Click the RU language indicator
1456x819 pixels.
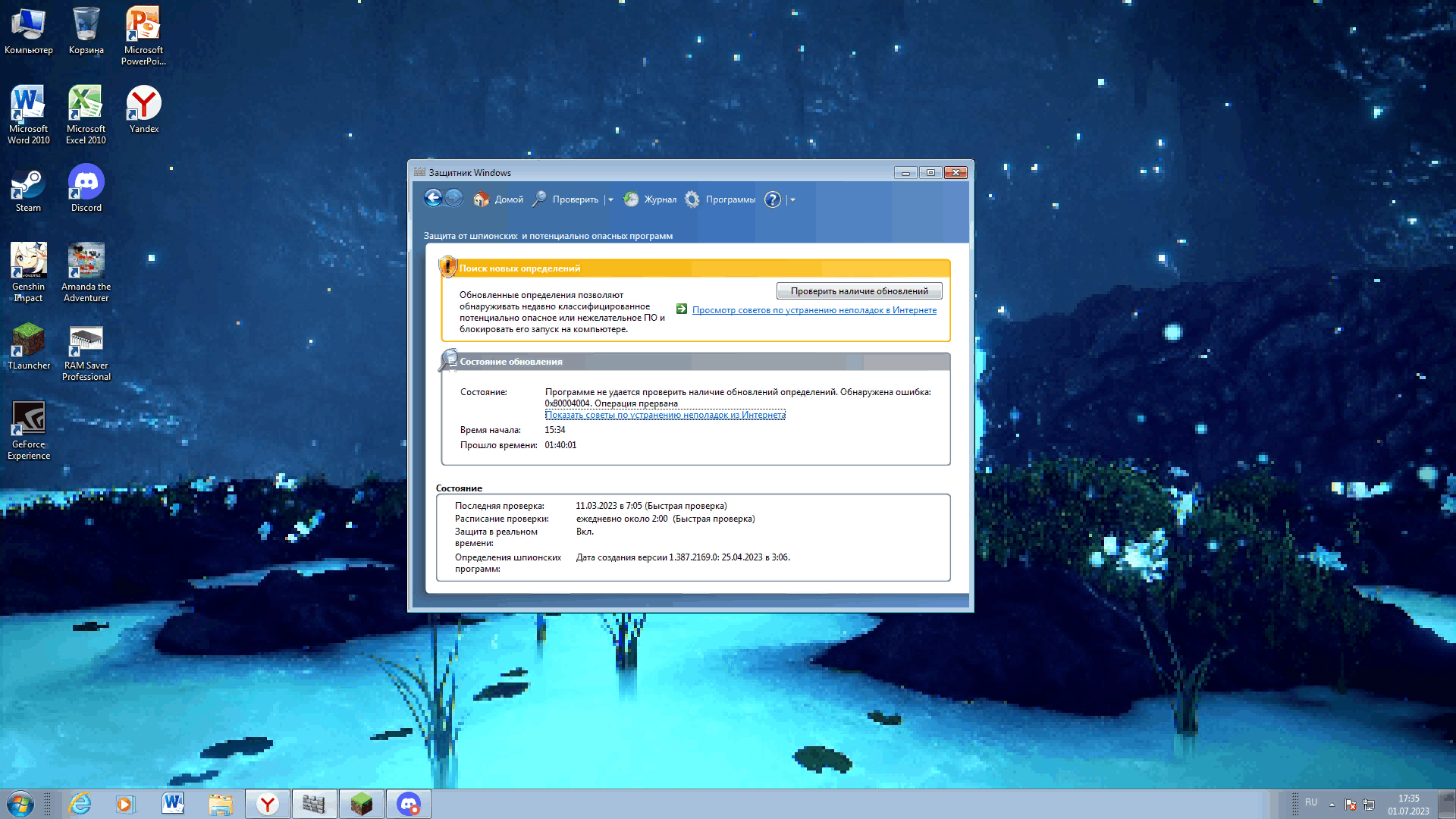[1311, 802]
